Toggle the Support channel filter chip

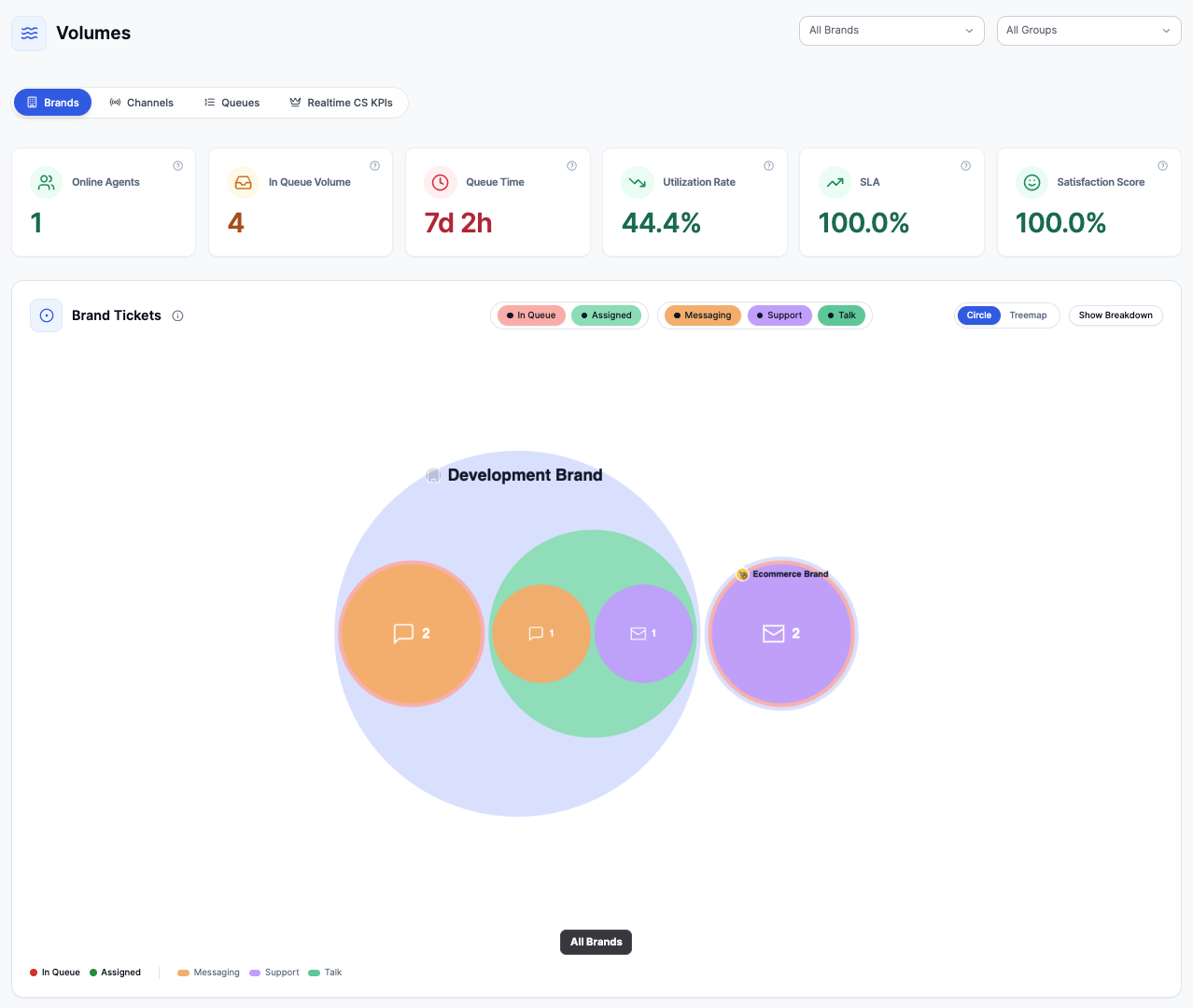[x=779, y=315]
